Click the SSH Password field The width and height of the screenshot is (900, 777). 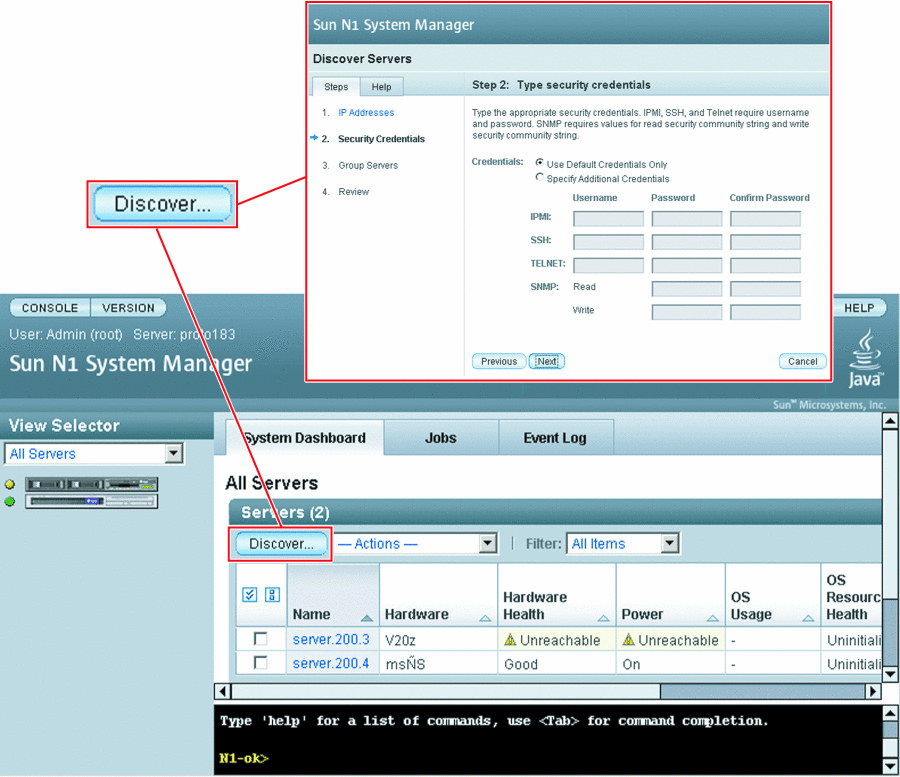pos(687,242)
